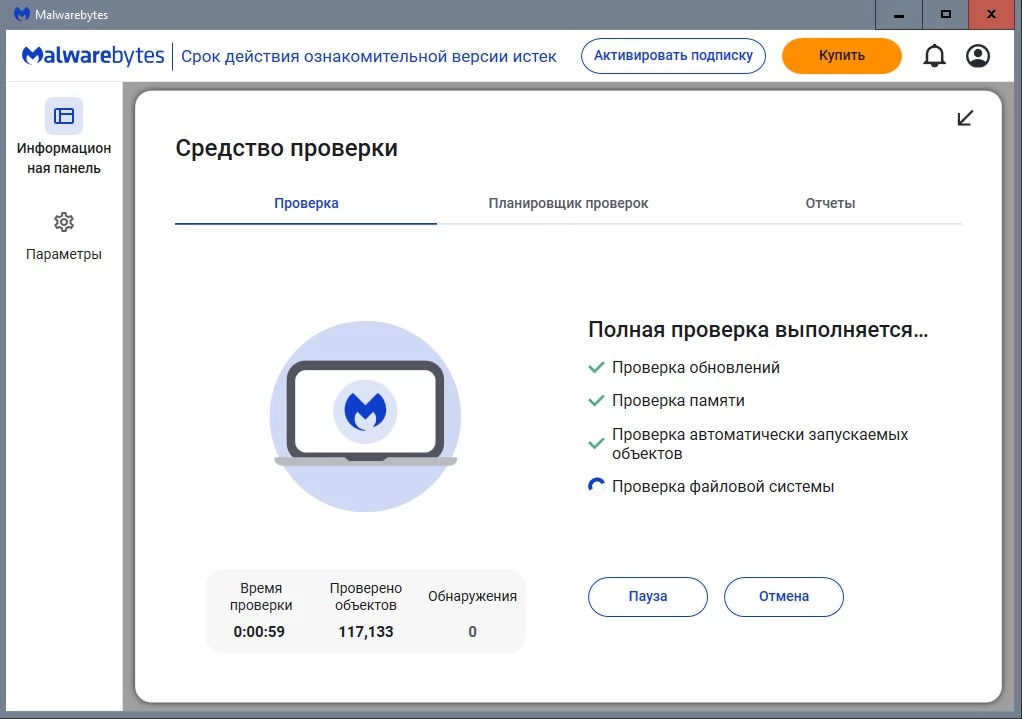
Task: Click the orange Купить button
Action: tap(841, 56)
